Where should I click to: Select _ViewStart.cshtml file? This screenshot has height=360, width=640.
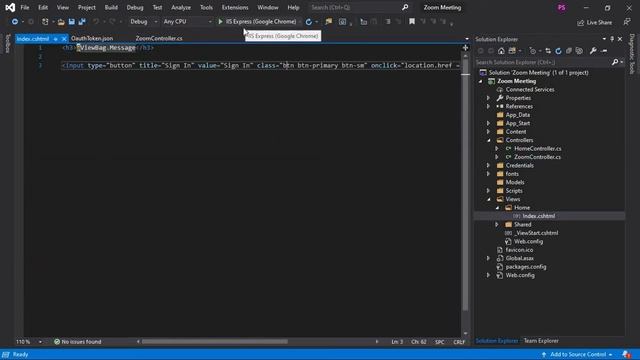pos(536,233)
